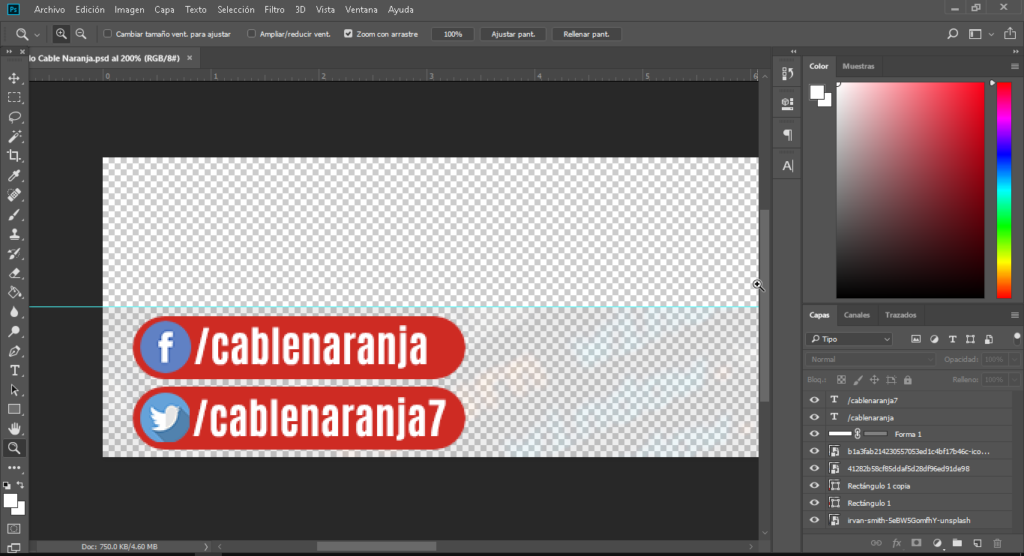Viewport: 1024px width, 556px height.
Task: Select the Crop tool
Action: tap(14, 156)
